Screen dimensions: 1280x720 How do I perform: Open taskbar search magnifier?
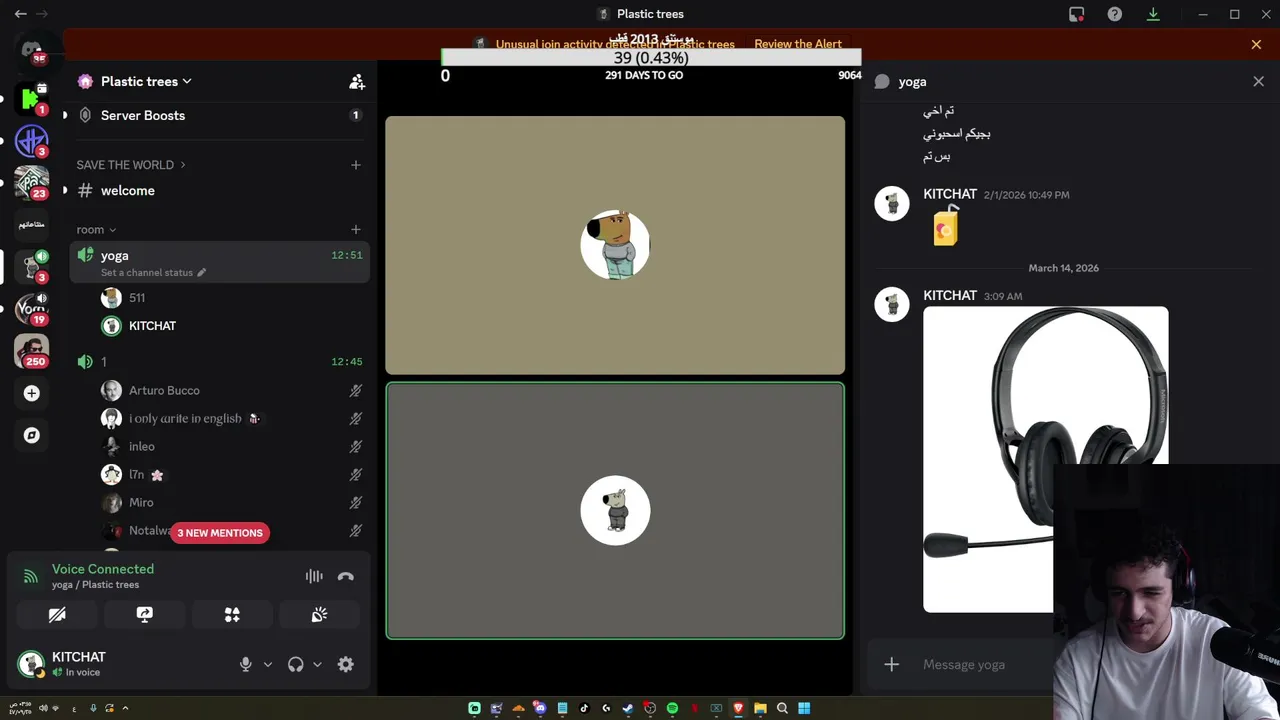click(x=782, y=708)
